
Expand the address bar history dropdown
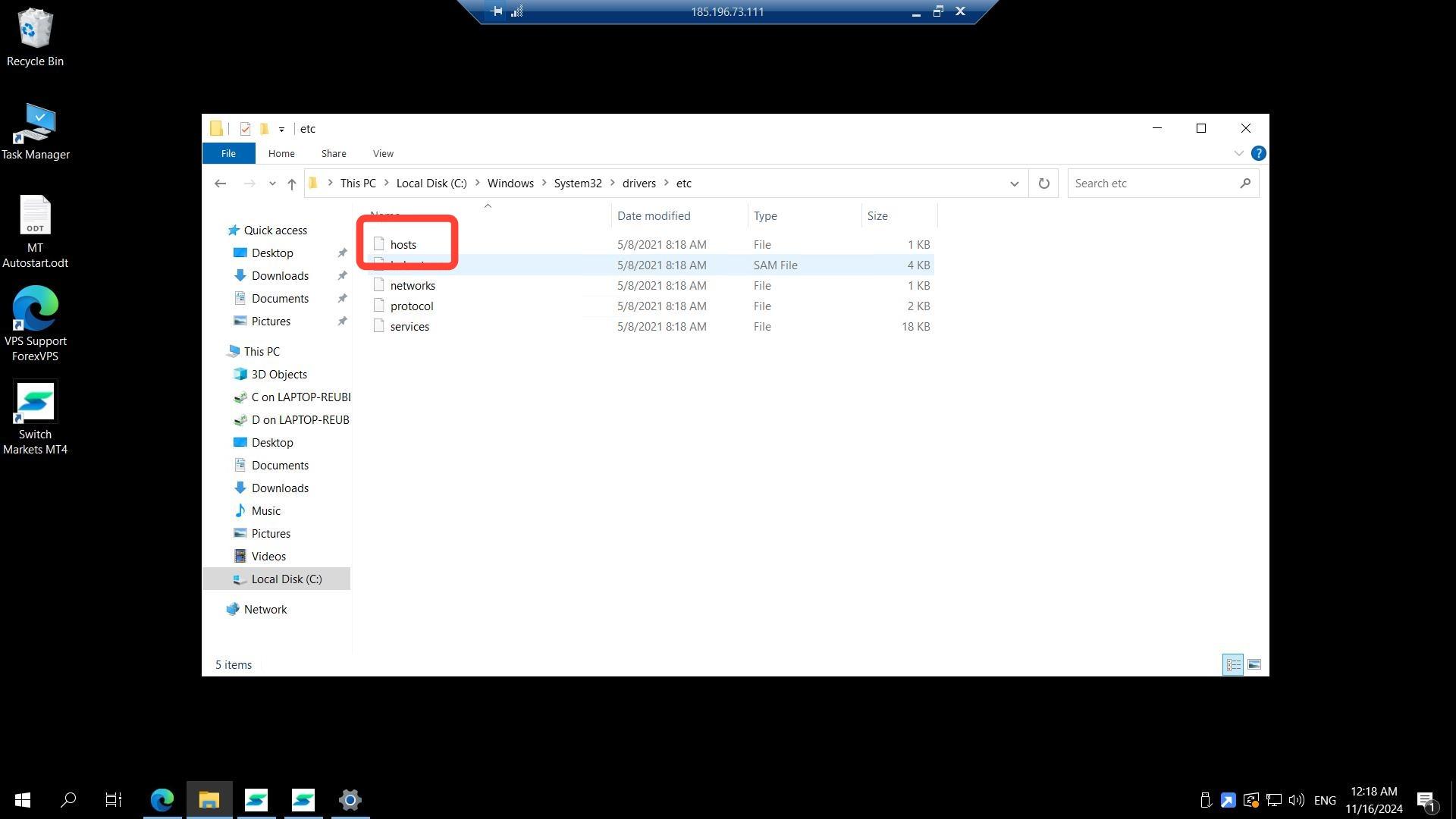[1014, 184]
